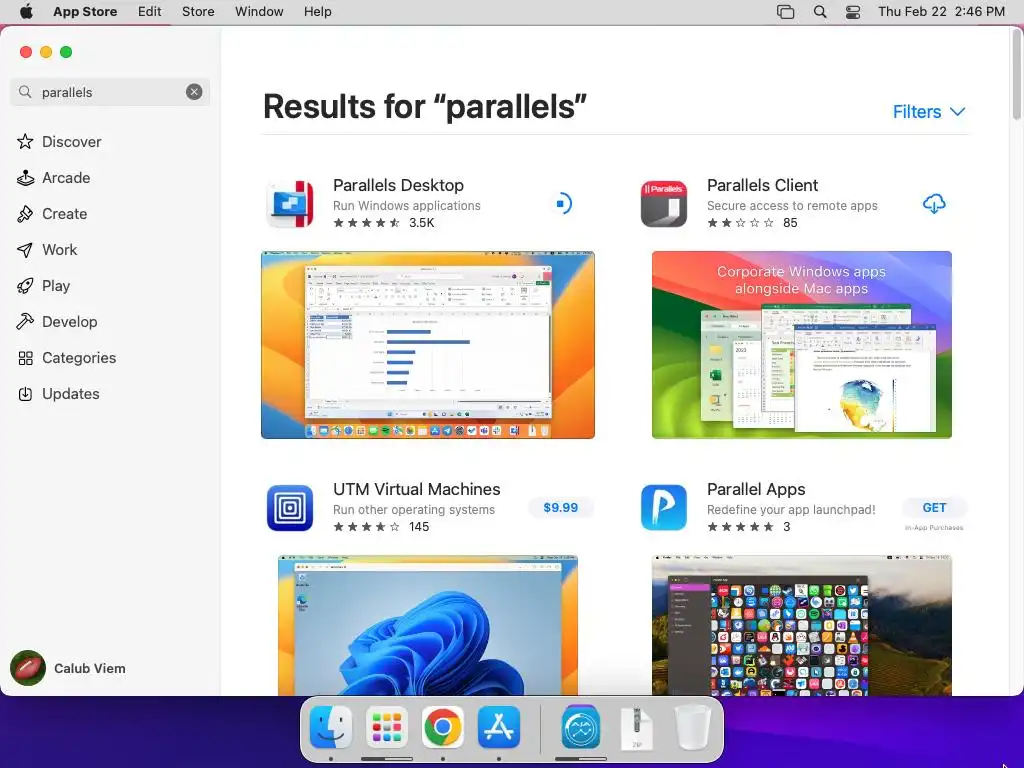Open the UTM Virtual Machines title

[x=417, y=489]
